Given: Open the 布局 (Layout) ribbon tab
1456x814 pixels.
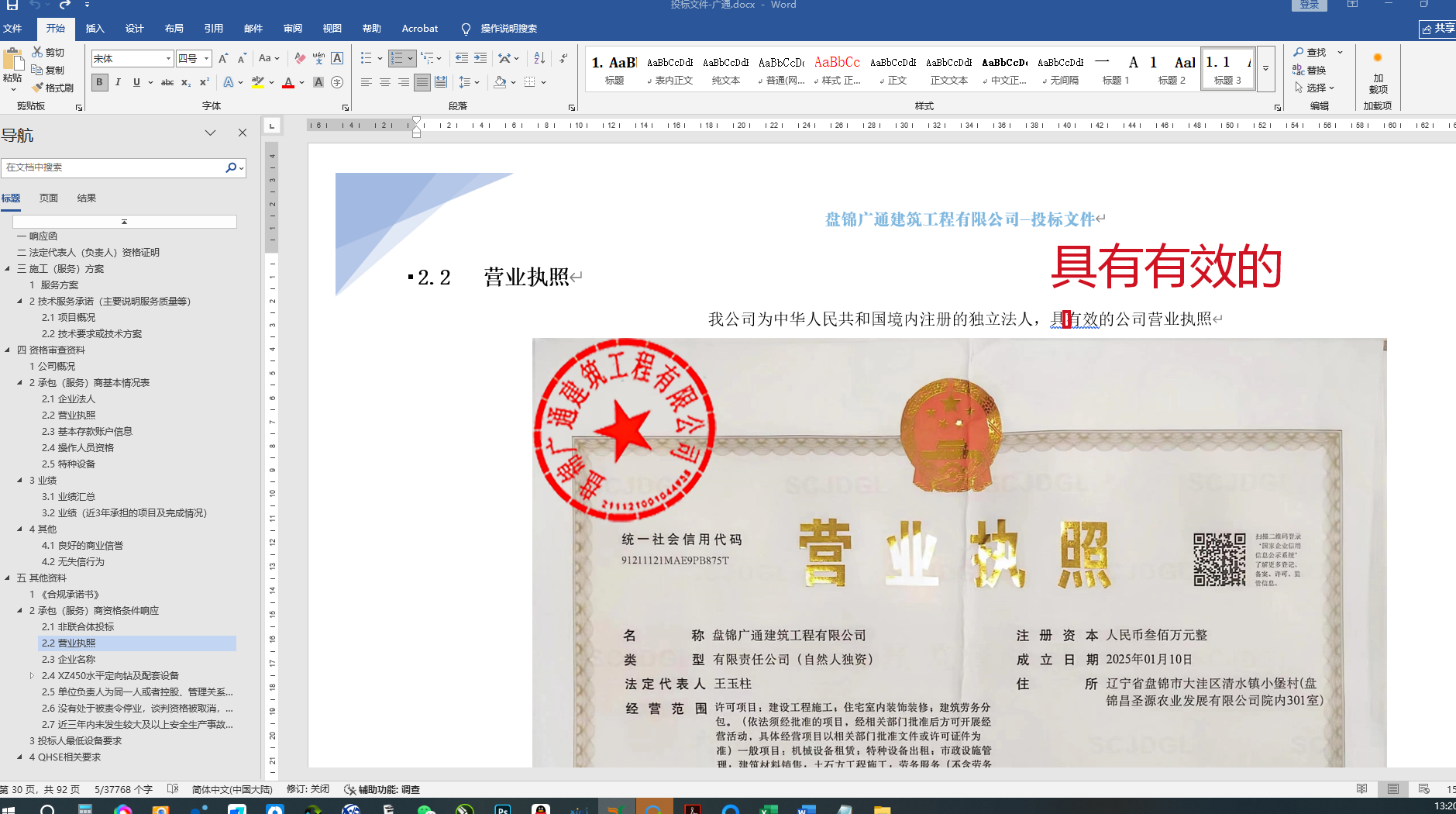Looking at the screenshot, I should click(174, 29).
